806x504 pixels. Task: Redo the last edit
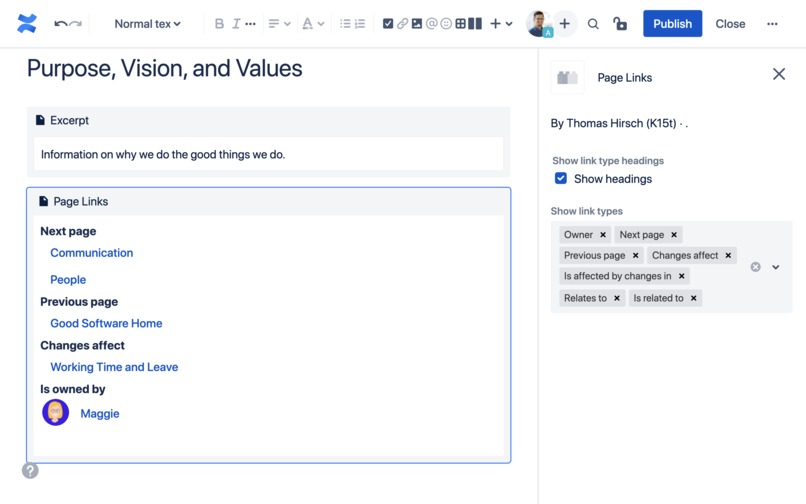click(x=76, y=24)
